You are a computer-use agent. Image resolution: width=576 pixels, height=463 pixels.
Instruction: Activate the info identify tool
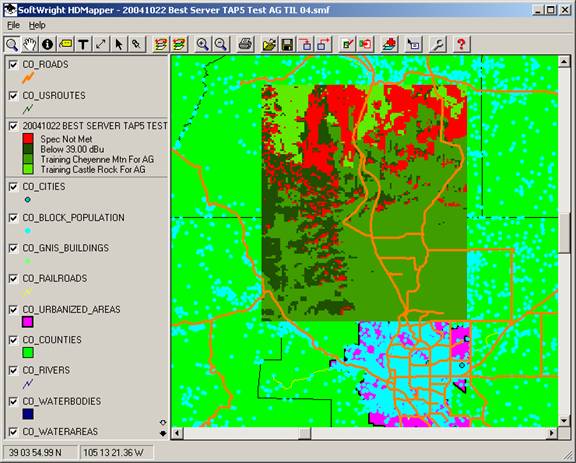(x=47, y=44)
